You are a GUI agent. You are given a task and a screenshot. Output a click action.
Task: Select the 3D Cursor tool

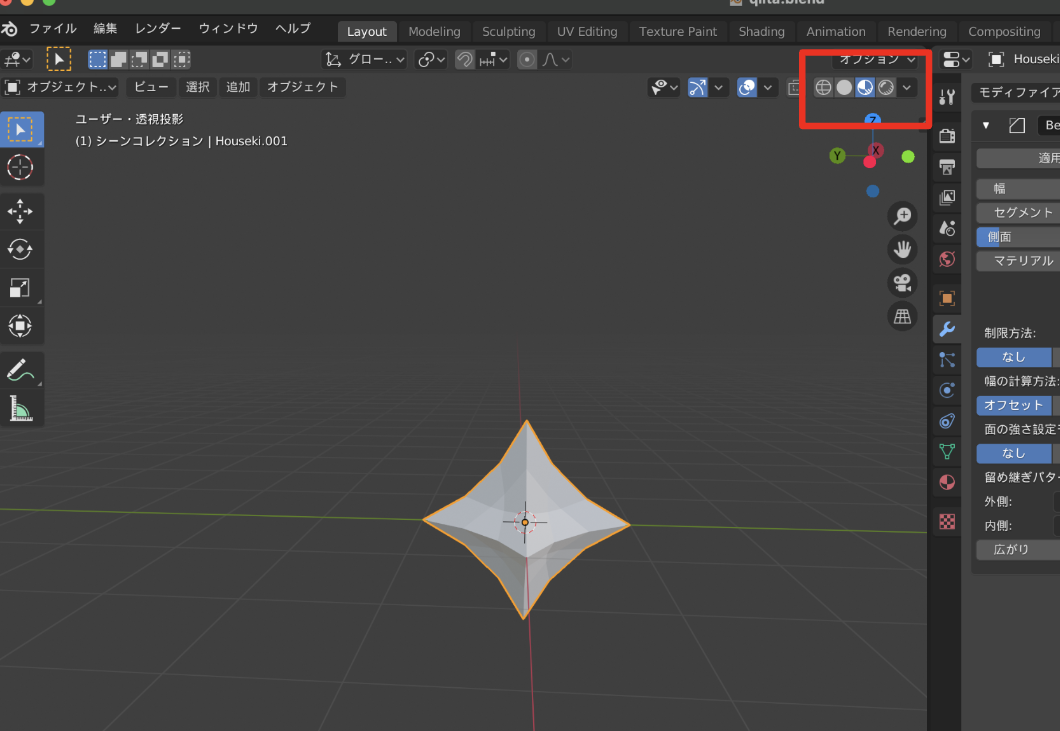click(x=21, y=167)
